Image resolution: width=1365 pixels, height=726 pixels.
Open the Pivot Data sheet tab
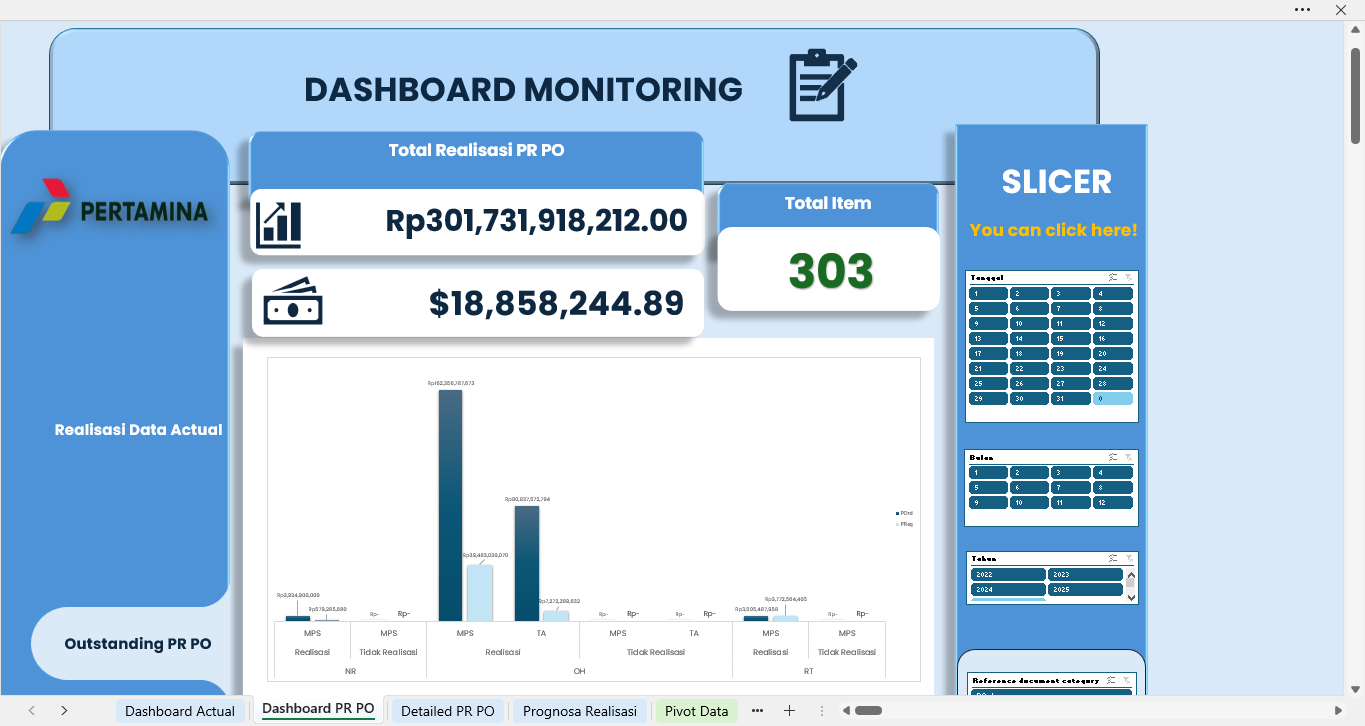[x=696, y=711]
